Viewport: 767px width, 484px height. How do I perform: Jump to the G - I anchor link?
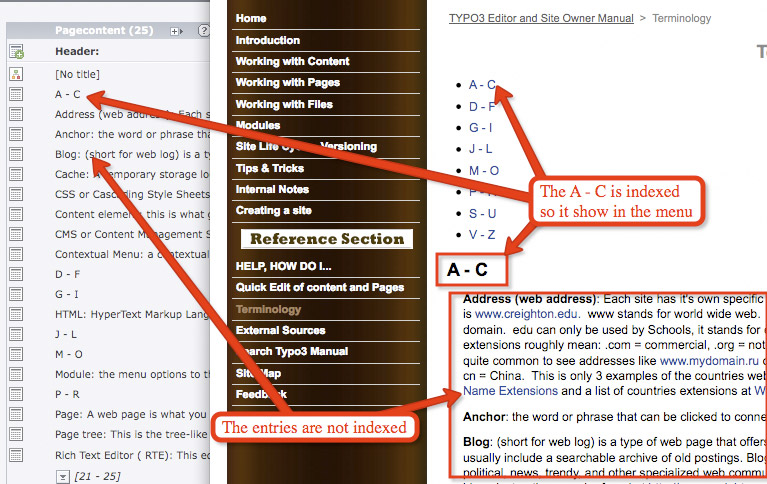click(x=481, y=127)
